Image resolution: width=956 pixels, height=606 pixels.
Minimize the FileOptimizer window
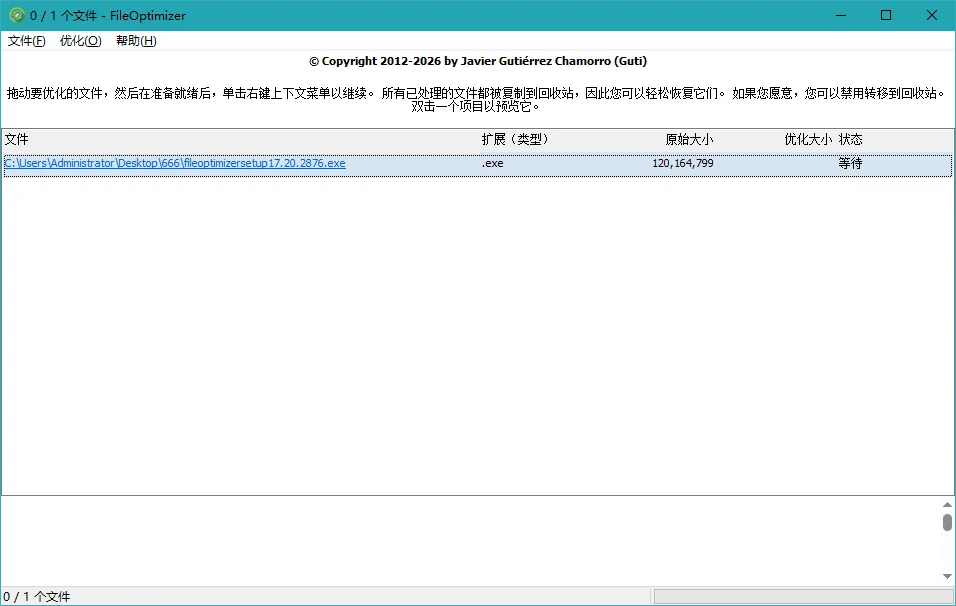tap(841, 15)
